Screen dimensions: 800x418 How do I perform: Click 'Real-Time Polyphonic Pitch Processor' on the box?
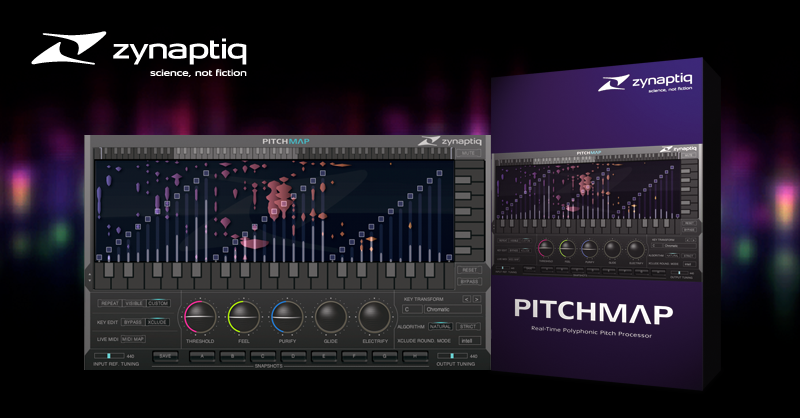click(x=591, y=332)
